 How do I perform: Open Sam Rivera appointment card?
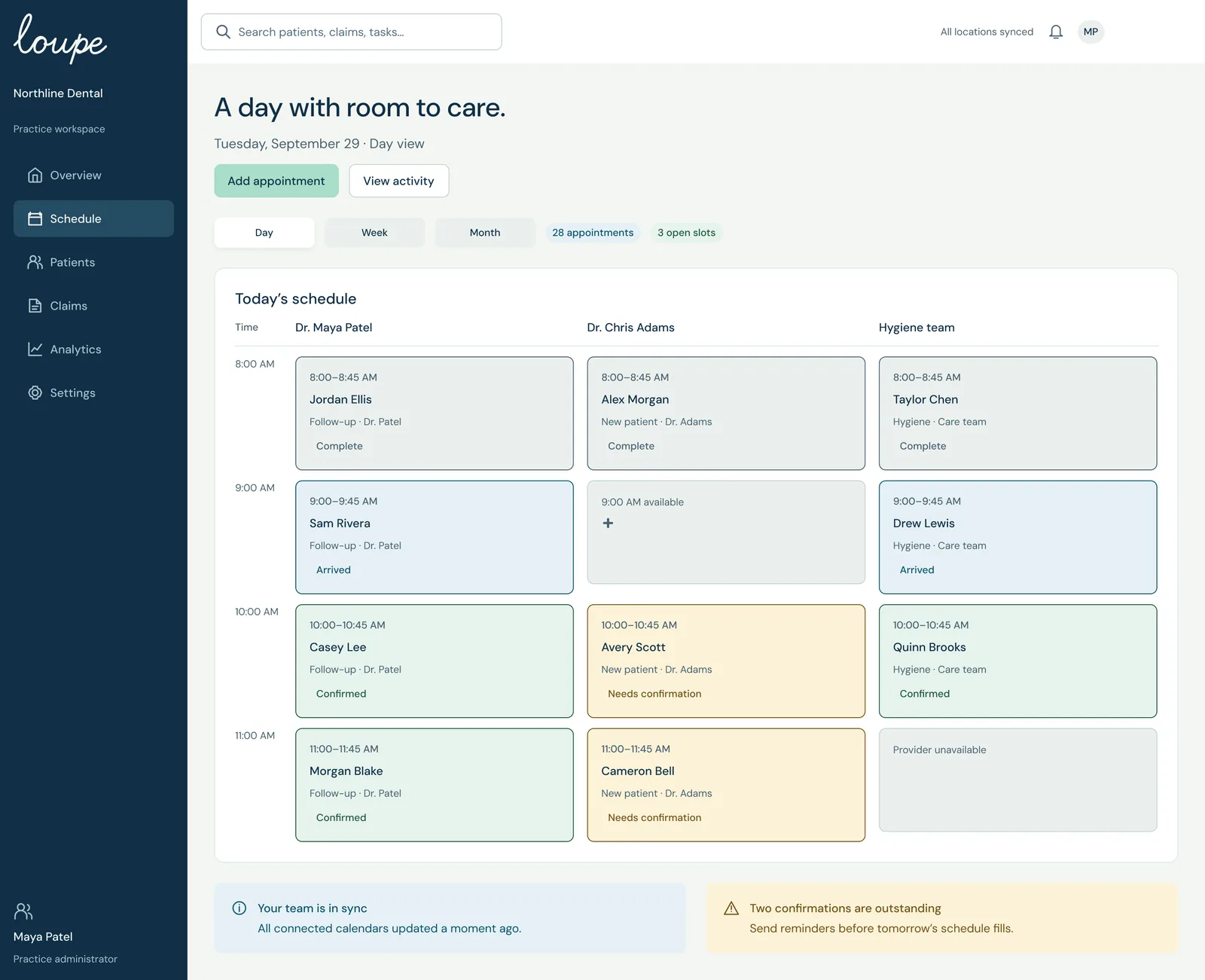pos(435,537)
